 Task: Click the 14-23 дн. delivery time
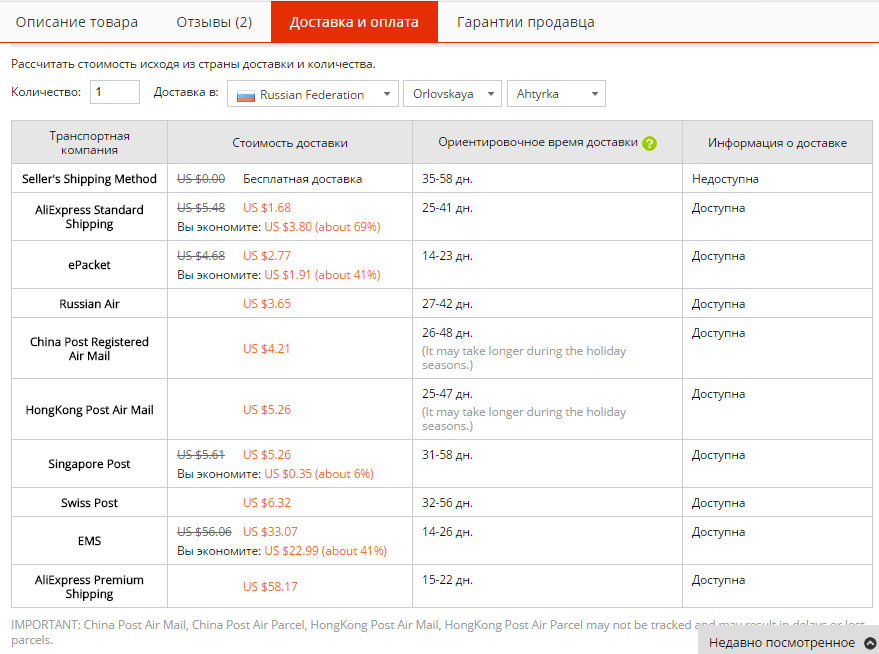pyautogui.click(x=447, y=256)
